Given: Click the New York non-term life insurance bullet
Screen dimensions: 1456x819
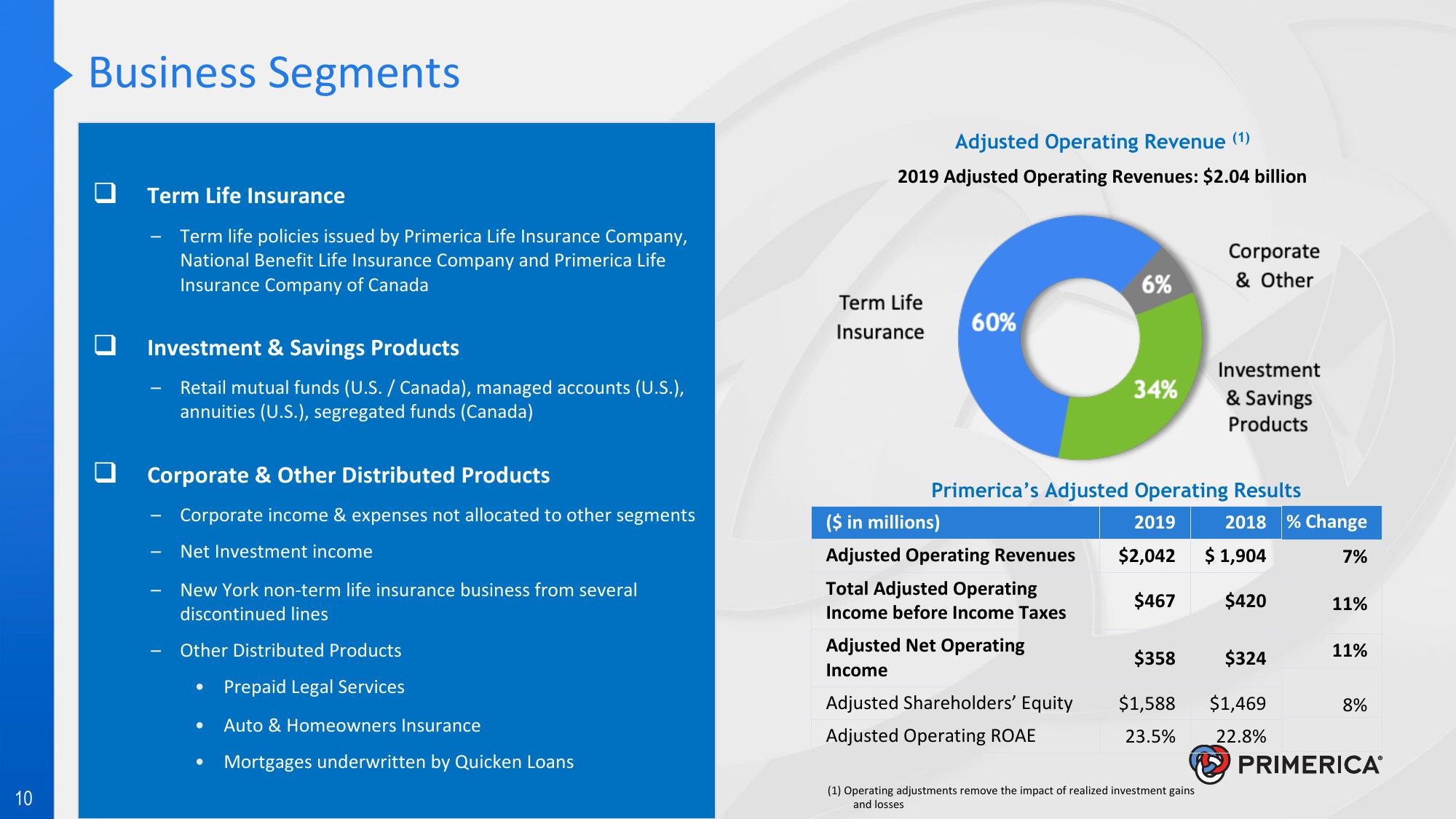Looking at the screenshot, I should tap(408, 602).
